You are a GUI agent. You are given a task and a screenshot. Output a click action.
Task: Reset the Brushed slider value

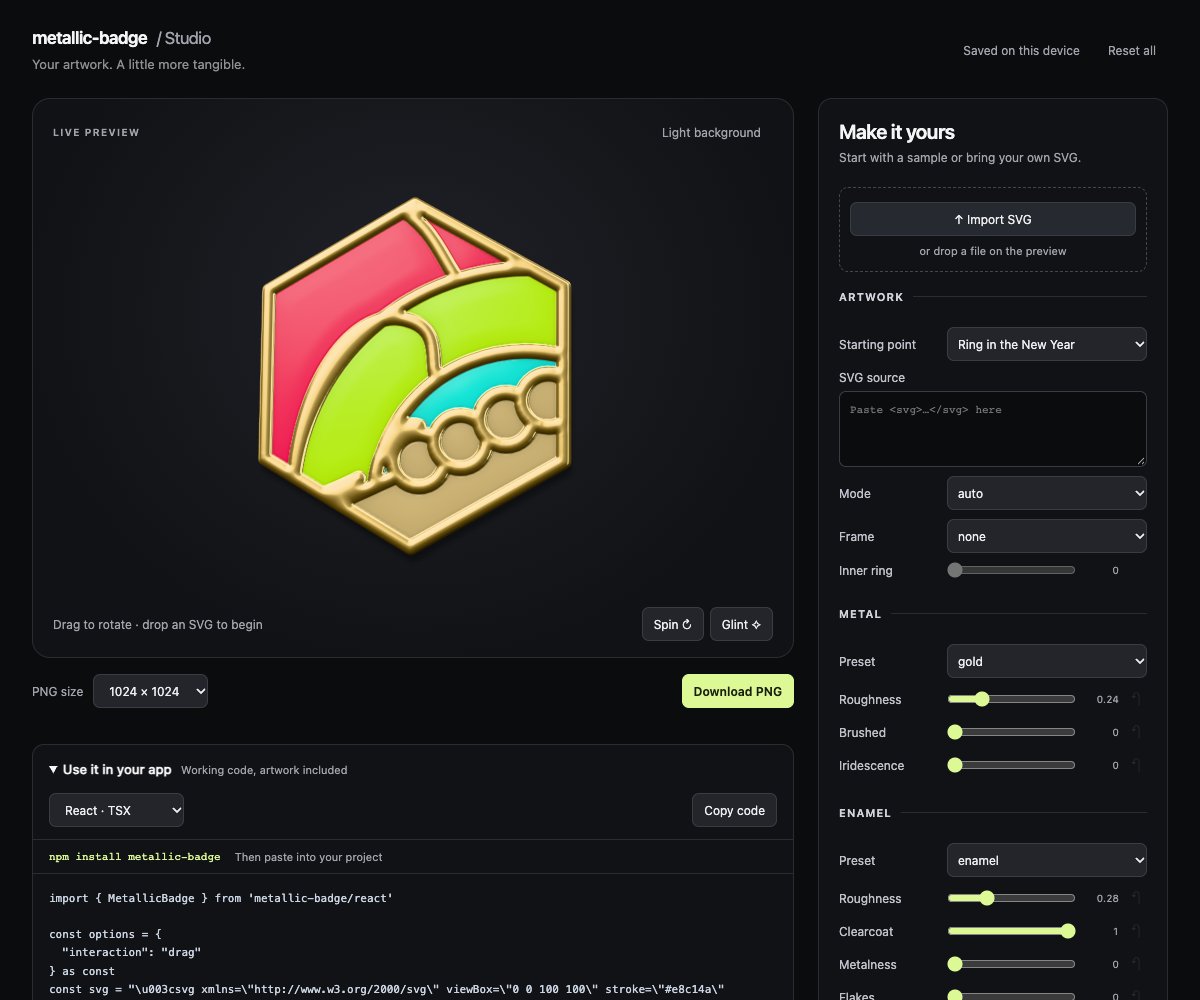(1136, 732)
